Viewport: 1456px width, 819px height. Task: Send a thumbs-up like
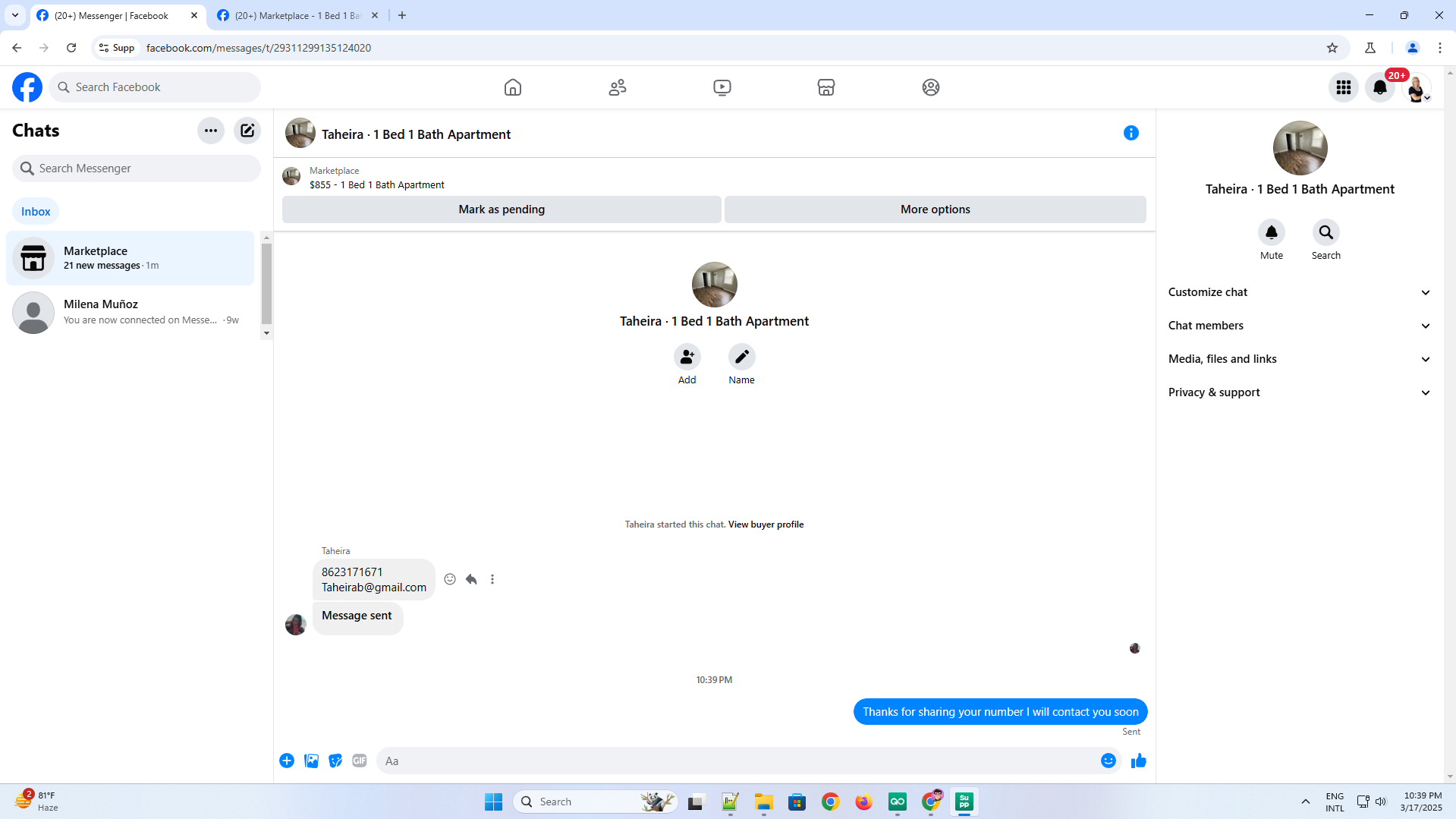(1139, 761)
